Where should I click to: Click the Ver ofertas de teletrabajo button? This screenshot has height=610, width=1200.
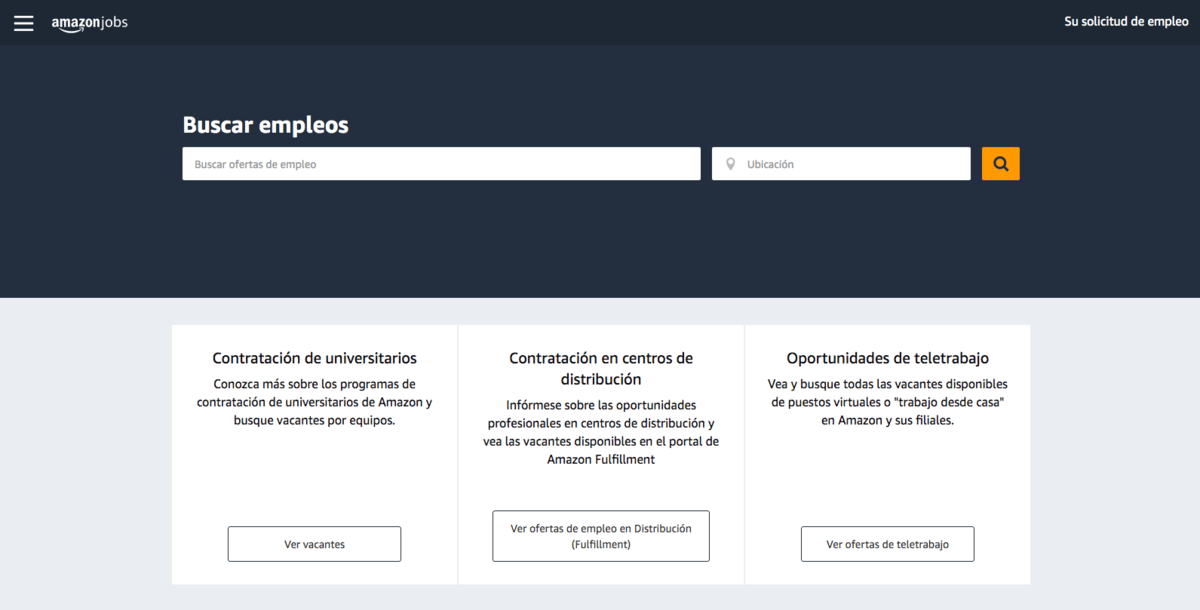(x=887, y=544)
